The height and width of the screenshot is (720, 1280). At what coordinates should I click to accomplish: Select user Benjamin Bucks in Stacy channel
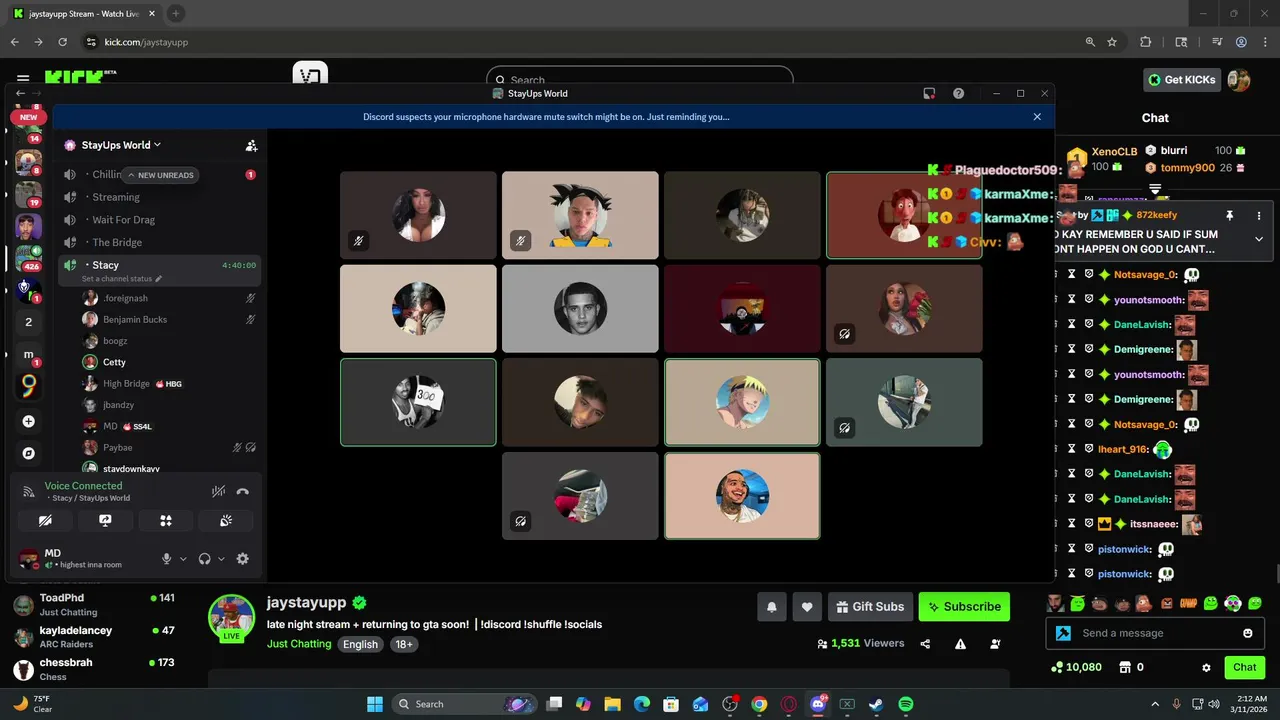135,320
